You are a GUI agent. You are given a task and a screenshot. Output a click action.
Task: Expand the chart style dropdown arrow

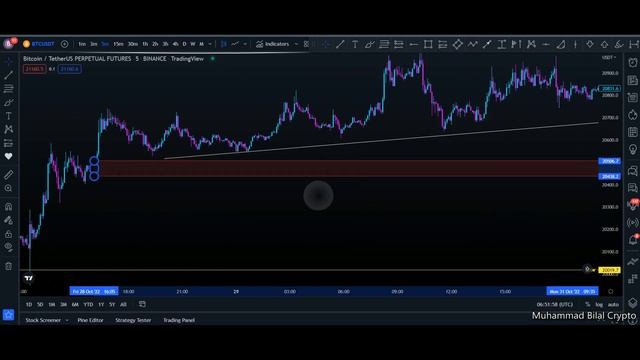coord(245,44)
